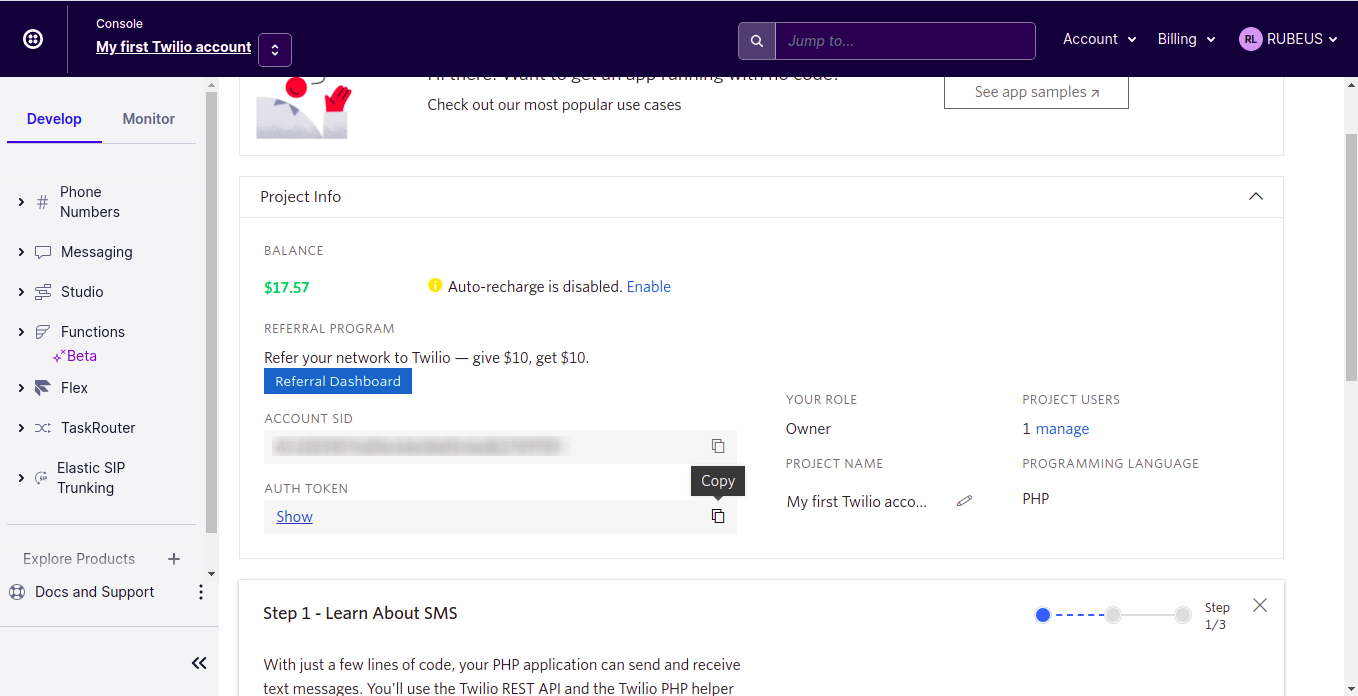Expand the Functions sidebar item
The height and width of the screenshot is (696, 1358).
21,332
